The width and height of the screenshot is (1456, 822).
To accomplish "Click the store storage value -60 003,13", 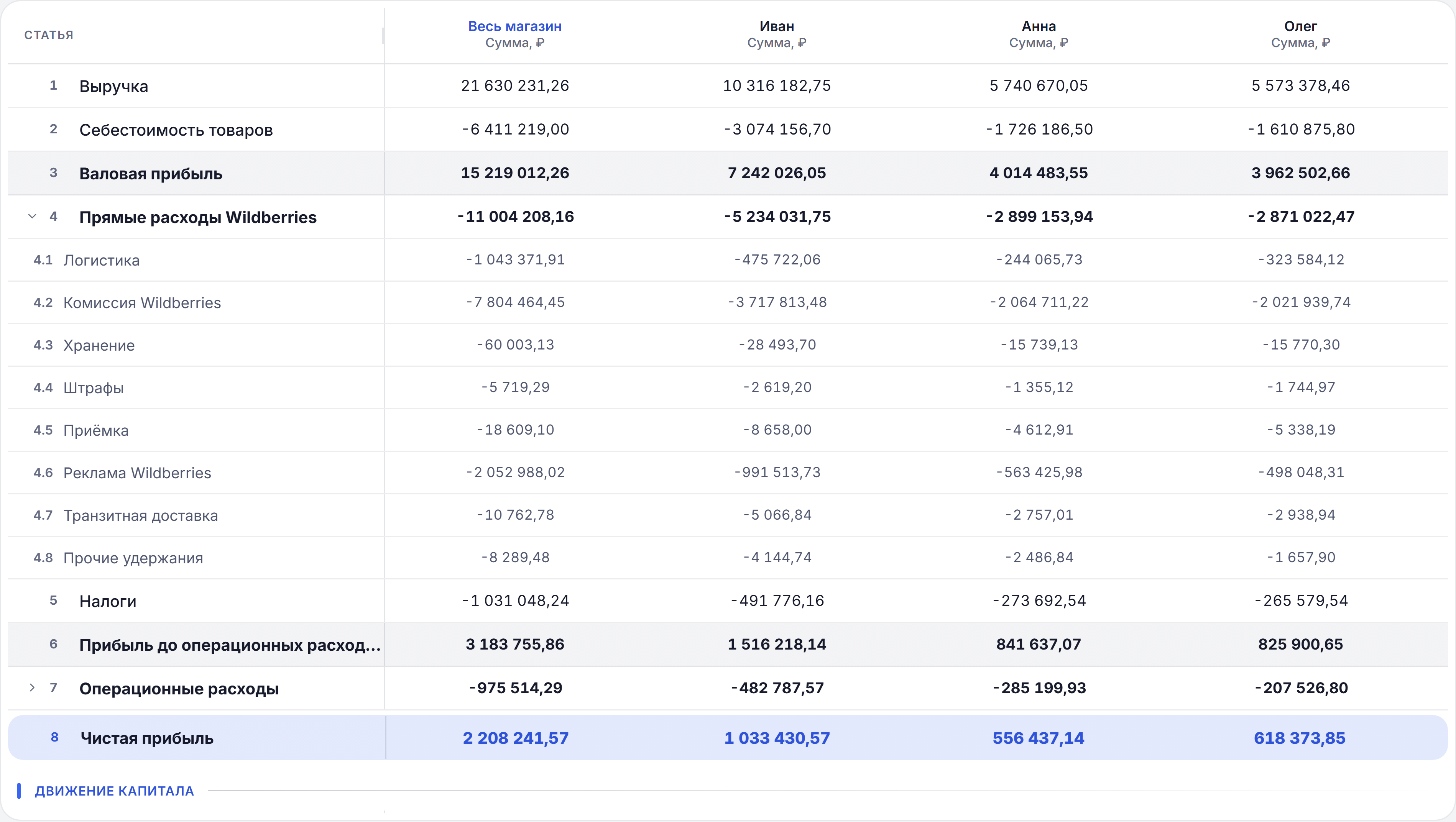I will click(515, 345).
